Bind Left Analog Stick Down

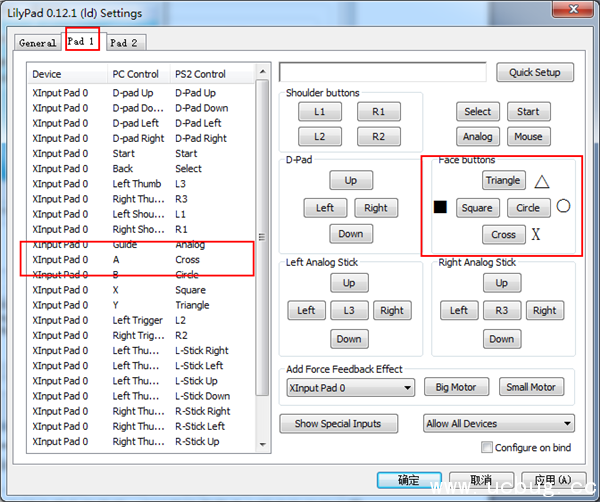tap(349, 339)
